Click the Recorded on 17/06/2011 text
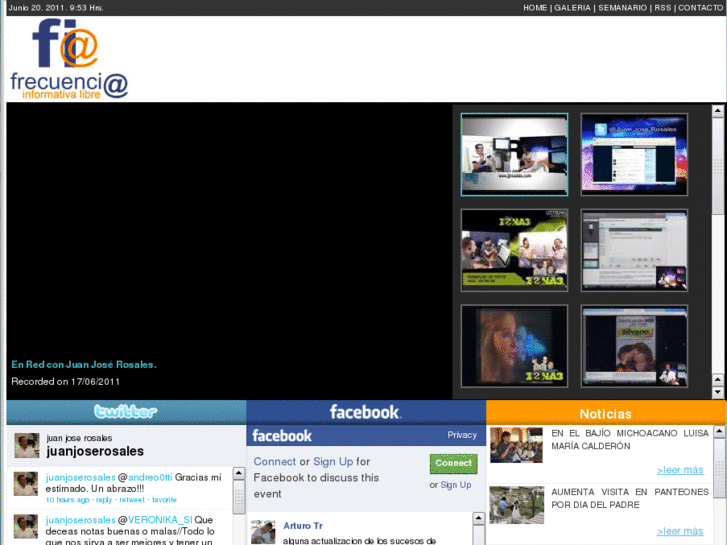This screenshot has height=545, width=727. click(65, 382)
